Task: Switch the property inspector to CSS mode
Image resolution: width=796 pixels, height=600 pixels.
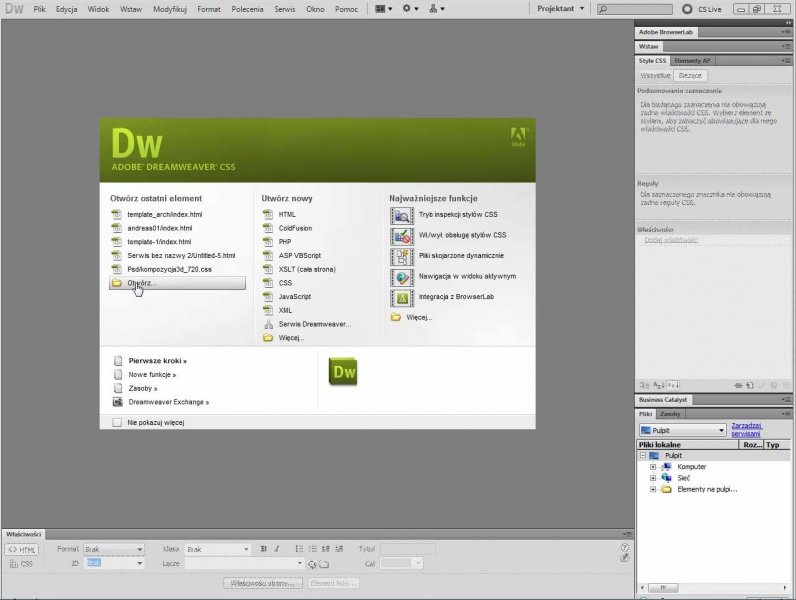Action: pos(22,564)
